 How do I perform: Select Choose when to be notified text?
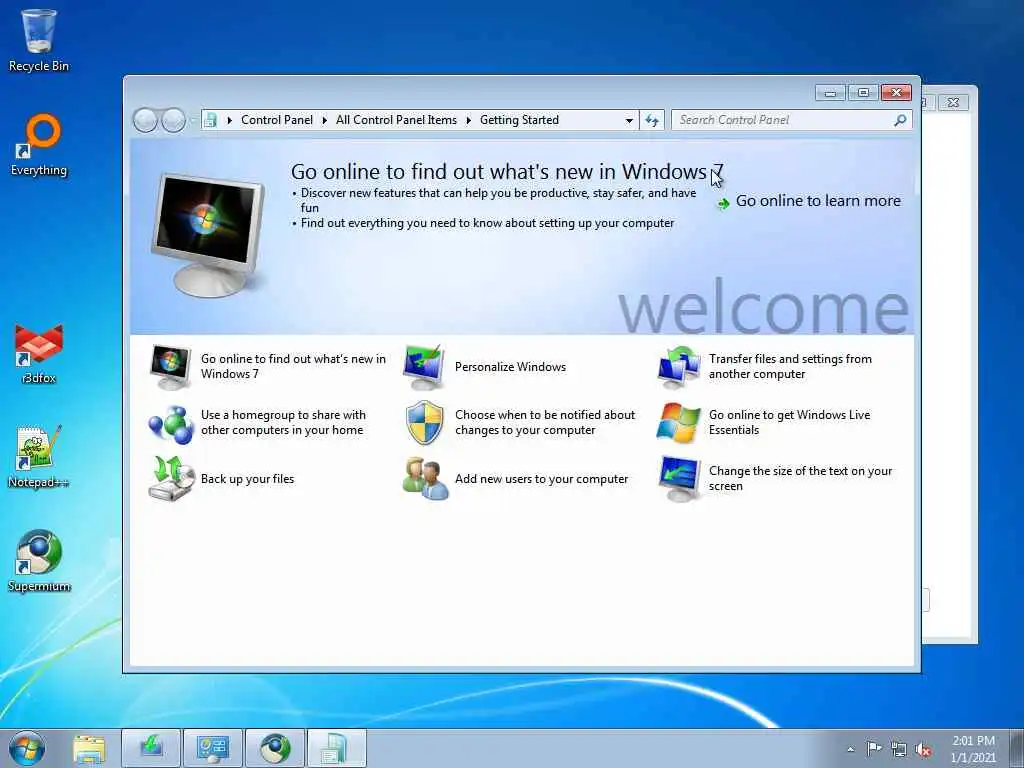pyautogui.click(x=545, y=423)
